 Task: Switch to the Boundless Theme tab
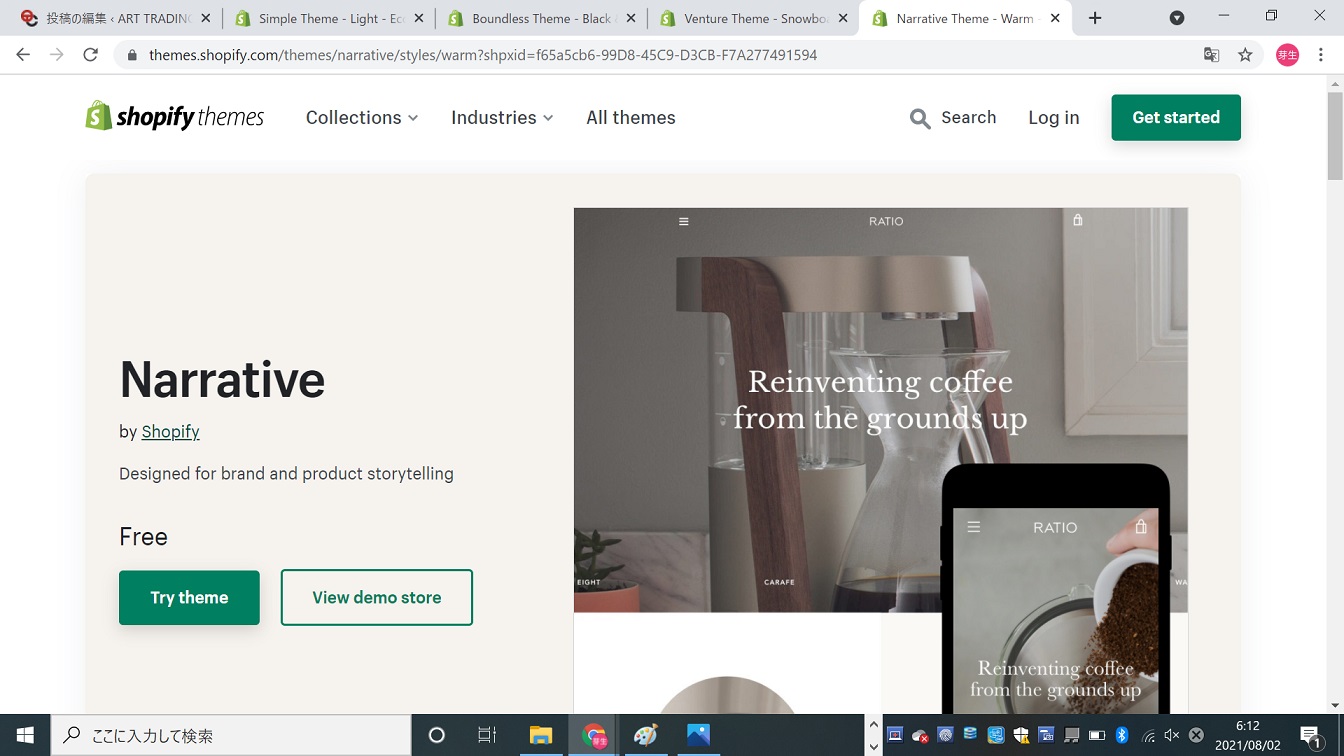540,18
